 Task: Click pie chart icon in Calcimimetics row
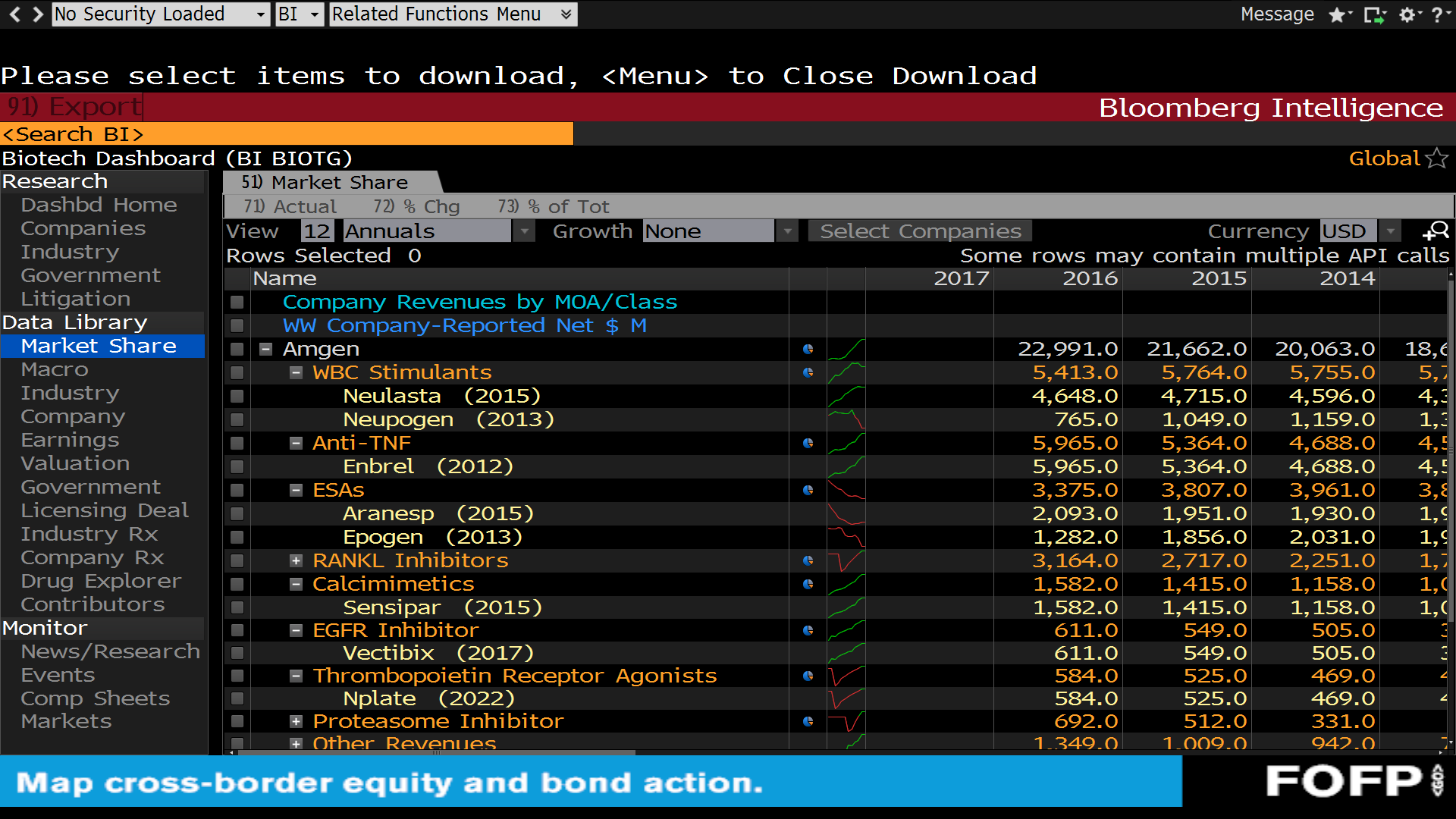(808, 584)
